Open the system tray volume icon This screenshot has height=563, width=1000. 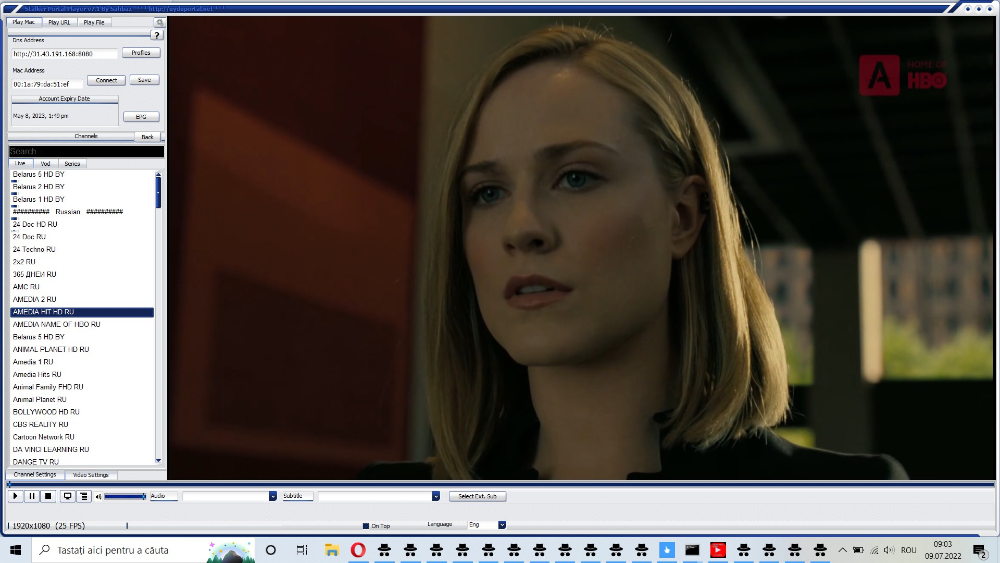point(889,550)
